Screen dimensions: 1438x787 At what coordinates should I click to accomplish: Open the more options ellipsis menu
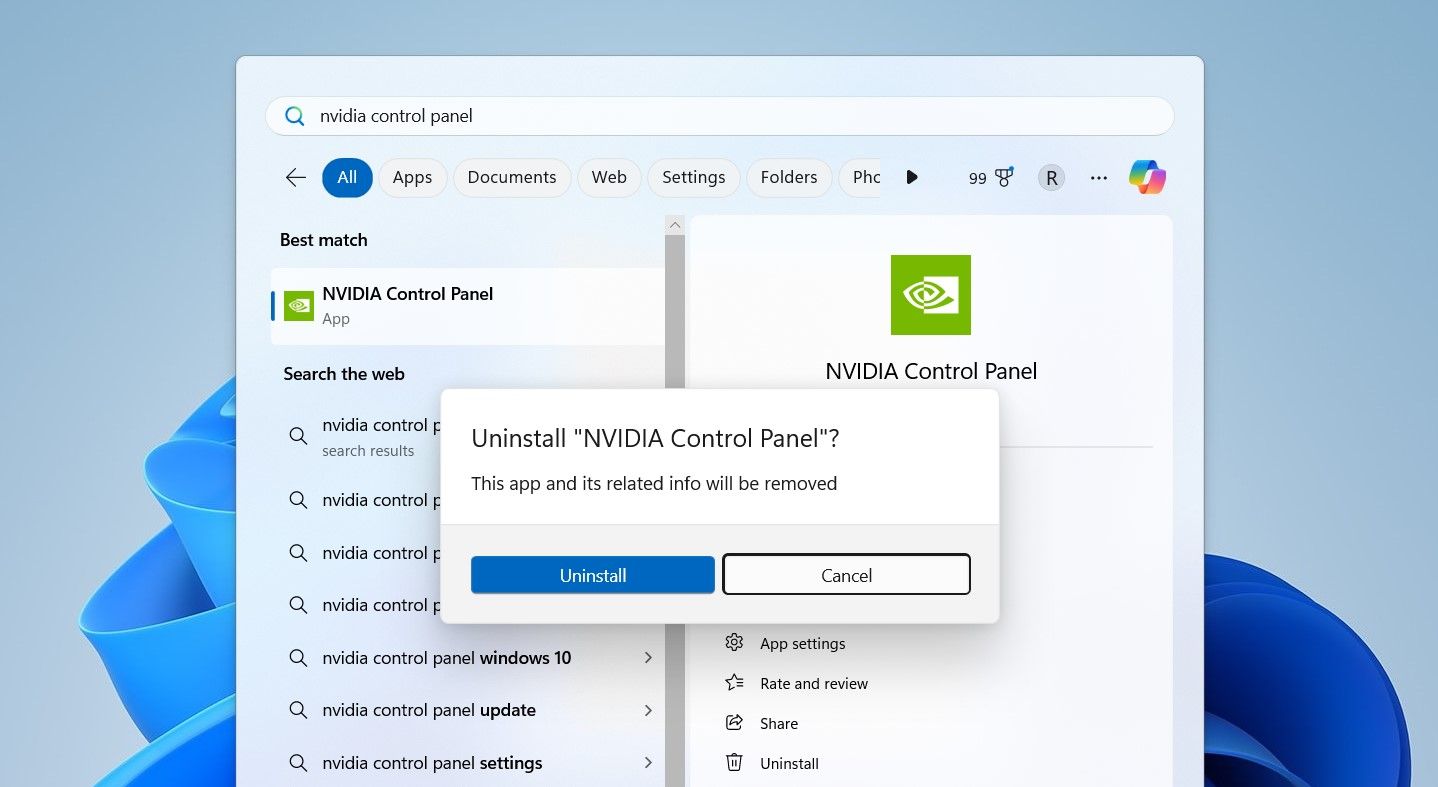click(x=1099, y=177)
